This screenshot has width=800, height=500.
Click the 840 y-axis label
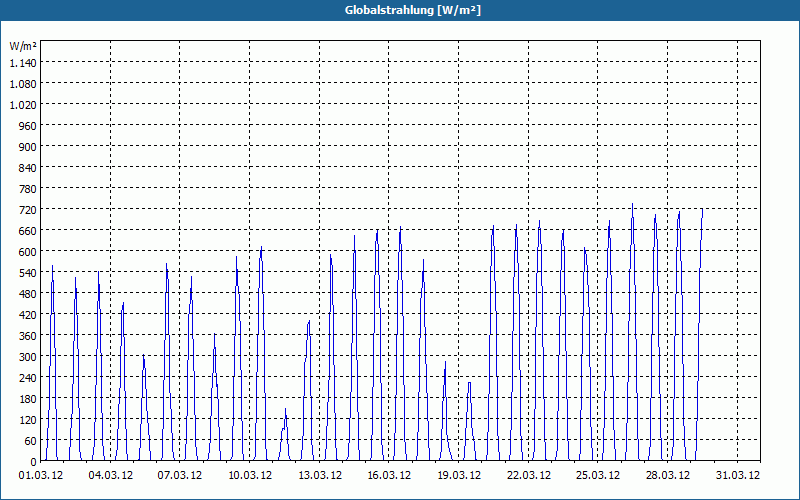coord(28,168)
